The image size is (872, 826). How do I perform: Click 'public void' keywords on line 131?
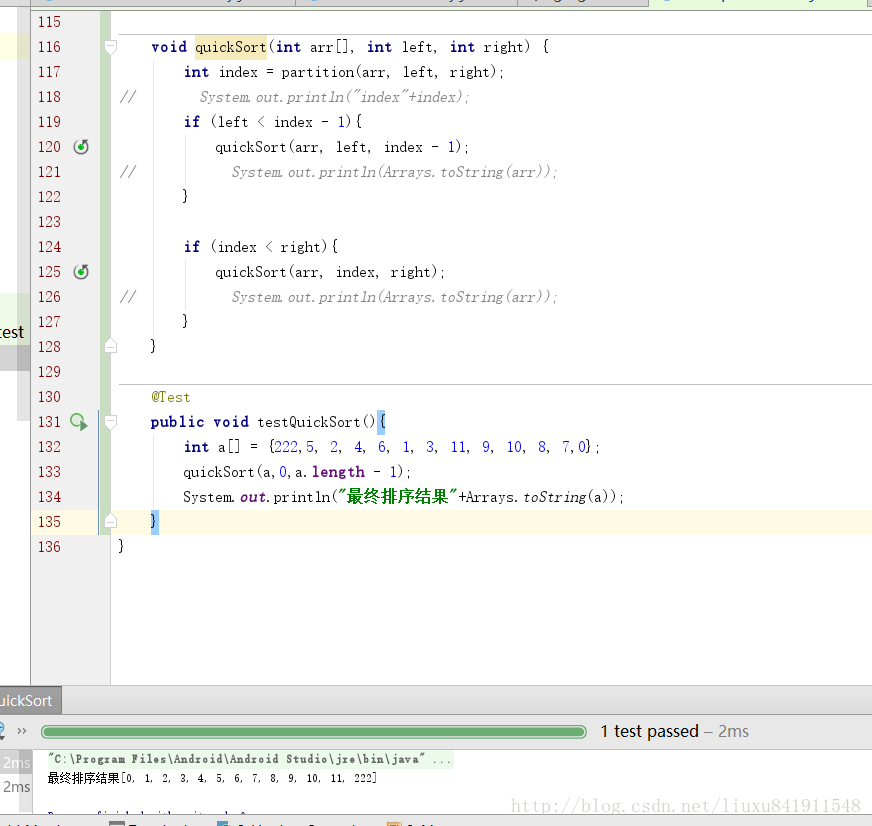tap(200, 422)
